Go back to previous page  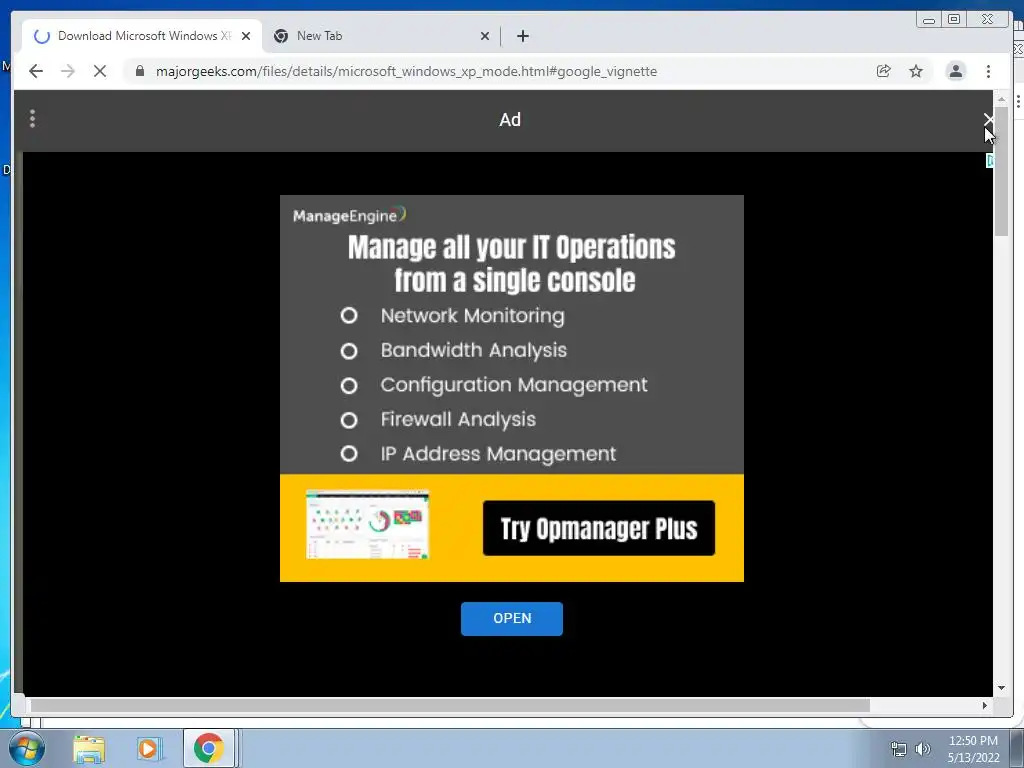pos(36,71)
